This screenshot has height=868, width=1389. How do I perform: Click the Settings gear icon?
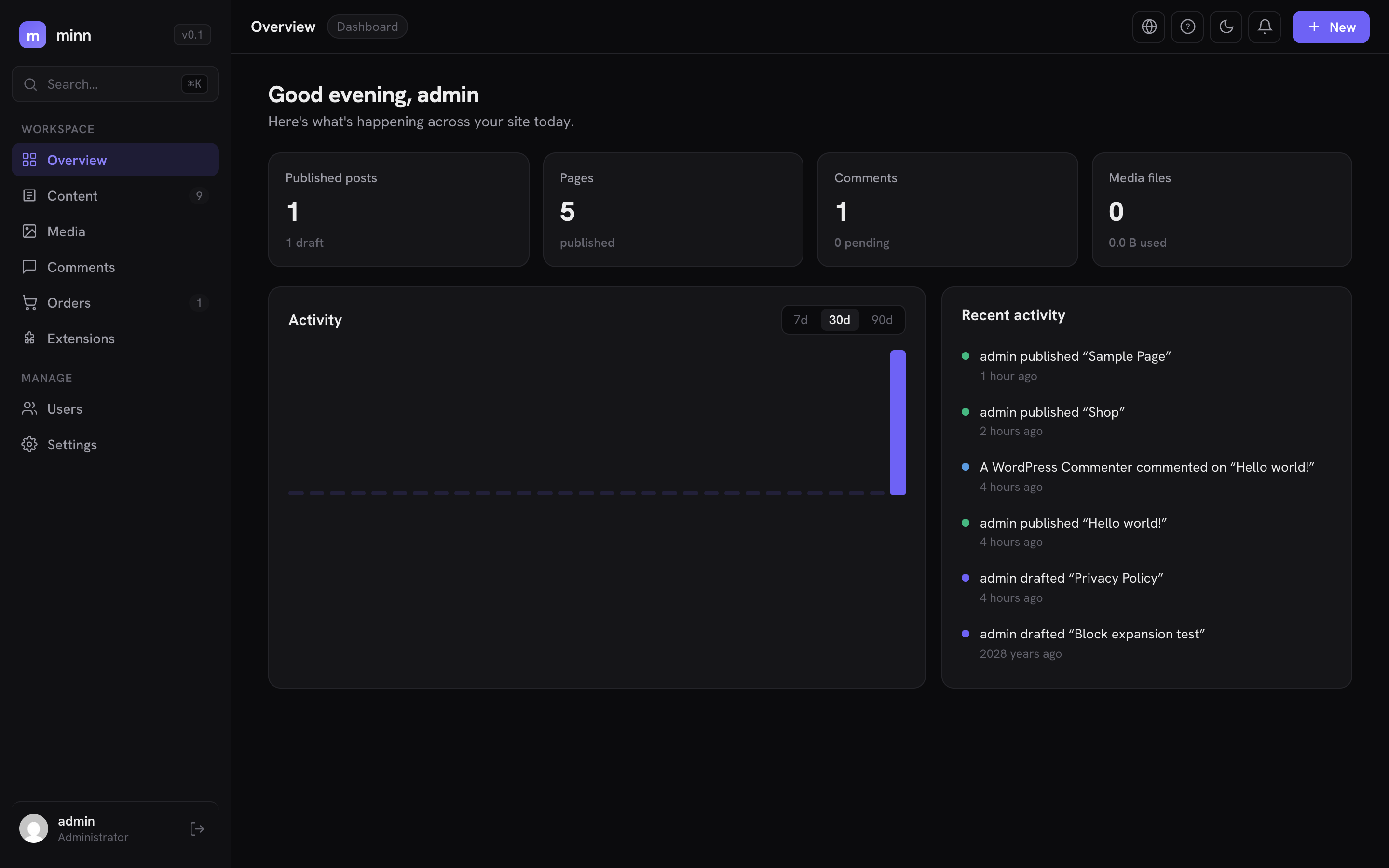point(29,444)
